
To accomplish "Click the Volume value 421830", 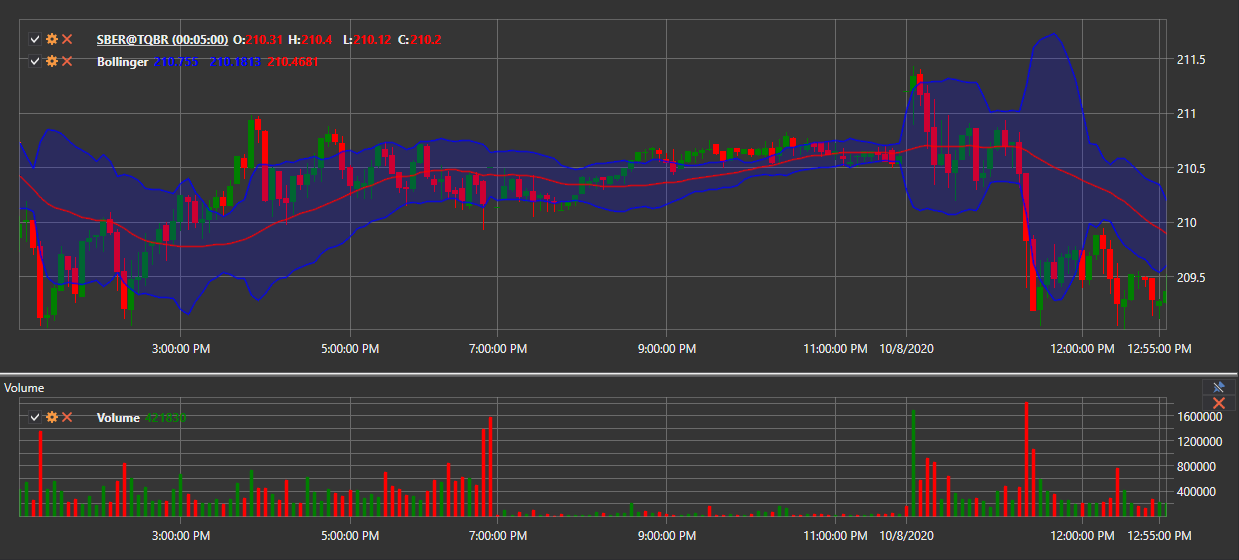I will tap(165, 418).
